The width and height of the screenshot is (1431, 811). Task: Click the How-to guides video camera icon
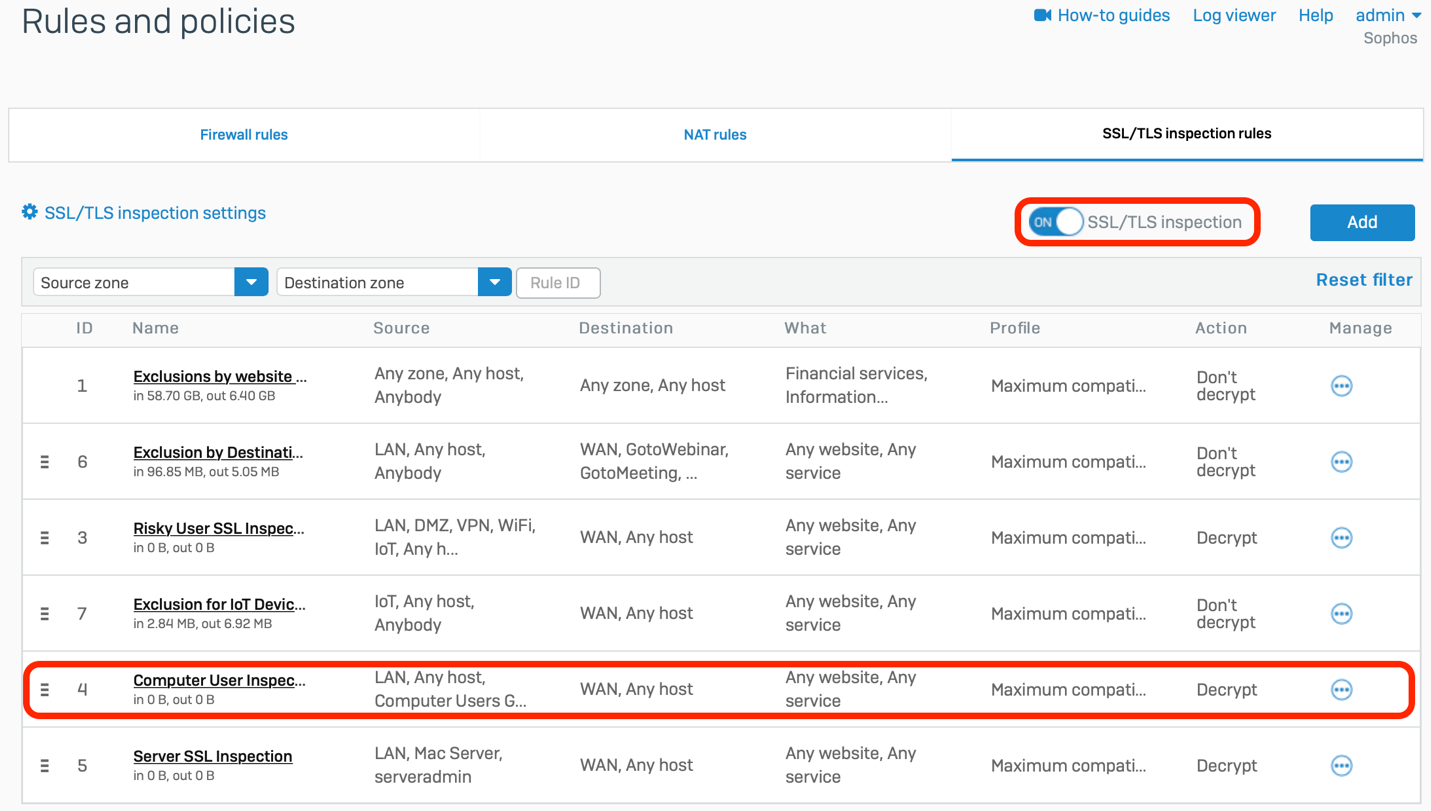[x=1042, y=15]
